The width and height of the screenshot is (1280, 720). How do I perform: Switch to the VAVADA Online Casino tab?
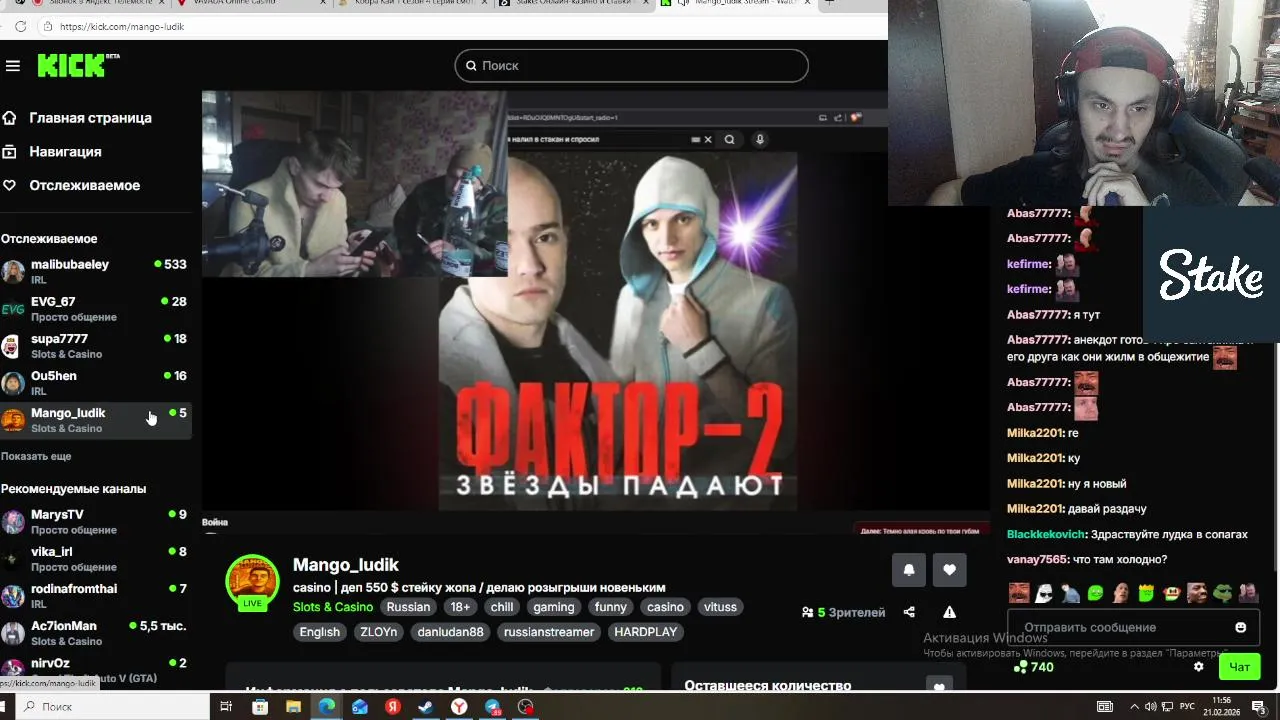(x=250, y=2)
